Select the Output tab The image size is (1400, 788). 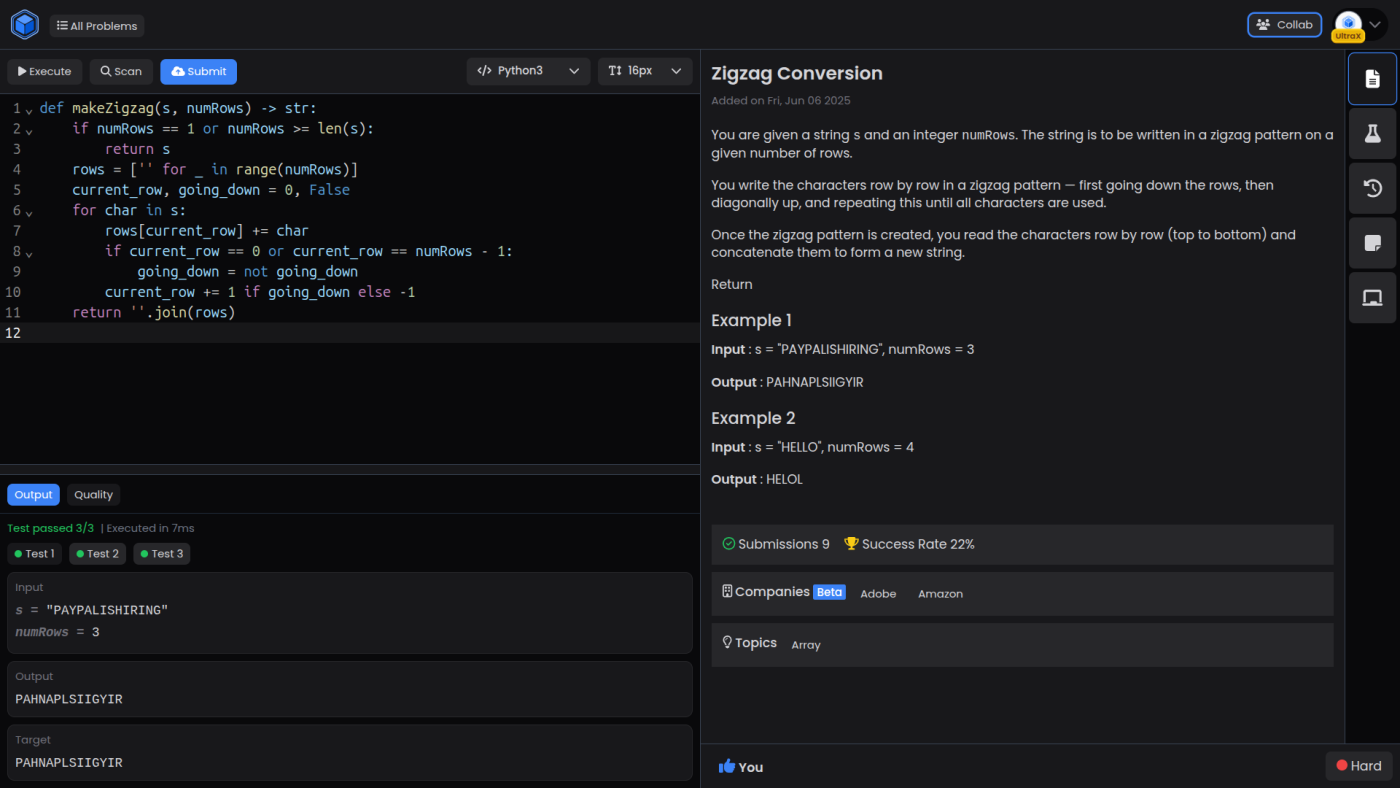click(33, 495)
